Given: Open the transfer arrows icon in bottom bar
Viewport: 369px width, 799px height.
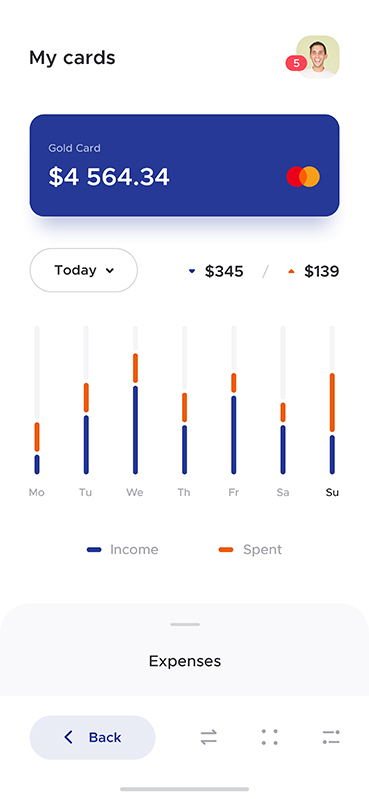Looking at the screenshot, I should (x=208, y=737).
